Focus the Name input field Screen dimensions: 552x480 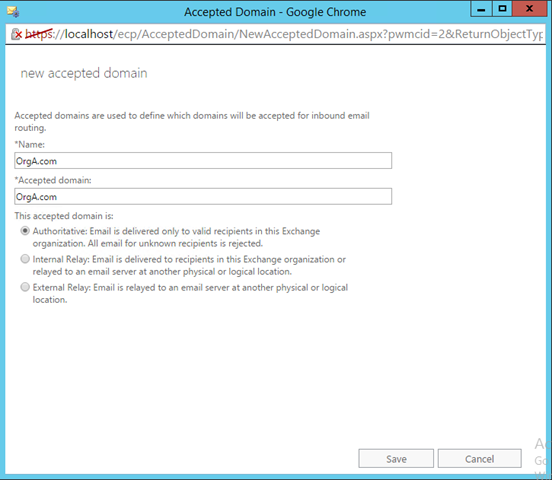click(203, 161)
